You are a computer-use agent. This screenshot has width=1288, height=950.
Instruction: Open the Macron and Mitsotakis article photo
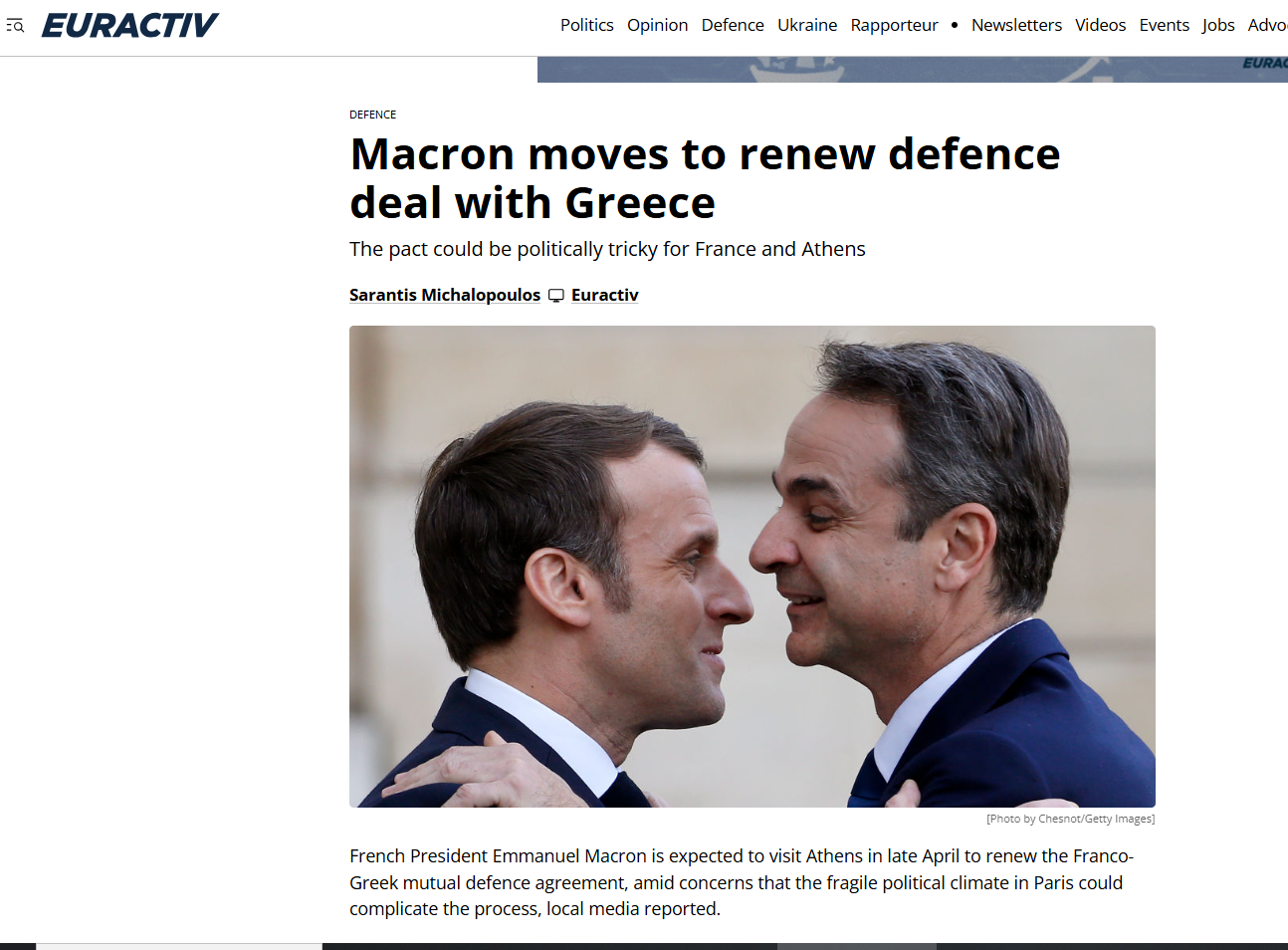tap(751, 567)
